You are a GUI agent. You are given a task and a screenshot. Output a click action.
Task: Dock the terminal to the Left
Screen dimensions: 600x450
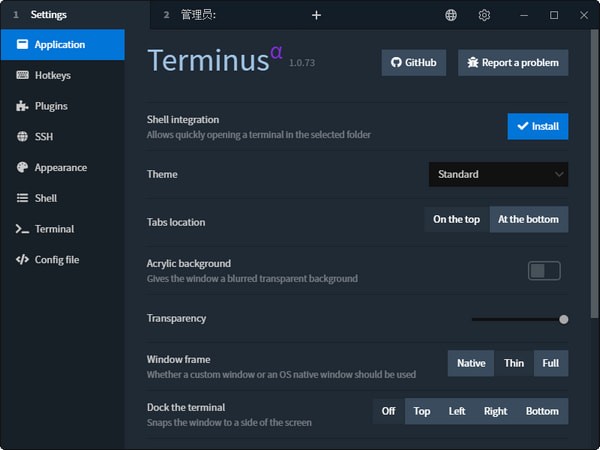[x=457, y=411]
